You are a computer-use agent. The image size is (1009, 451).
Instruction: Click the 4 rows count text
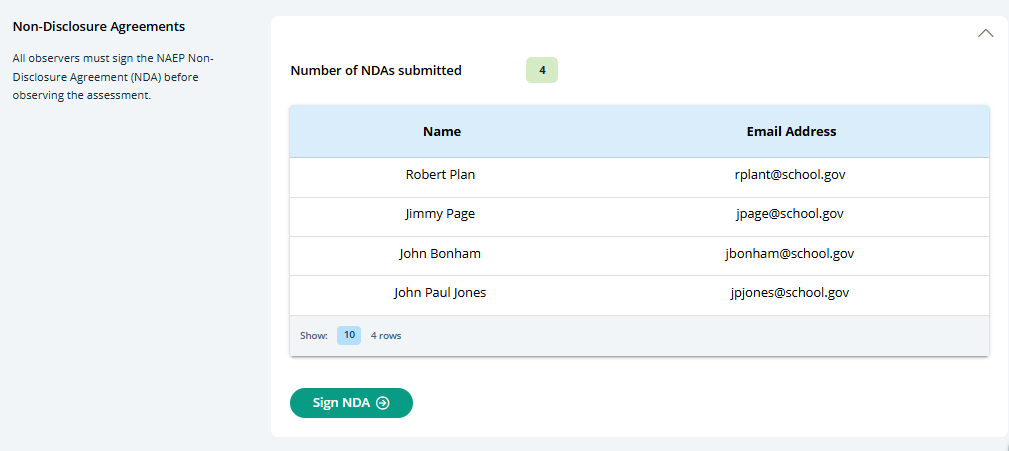point(386,336)
